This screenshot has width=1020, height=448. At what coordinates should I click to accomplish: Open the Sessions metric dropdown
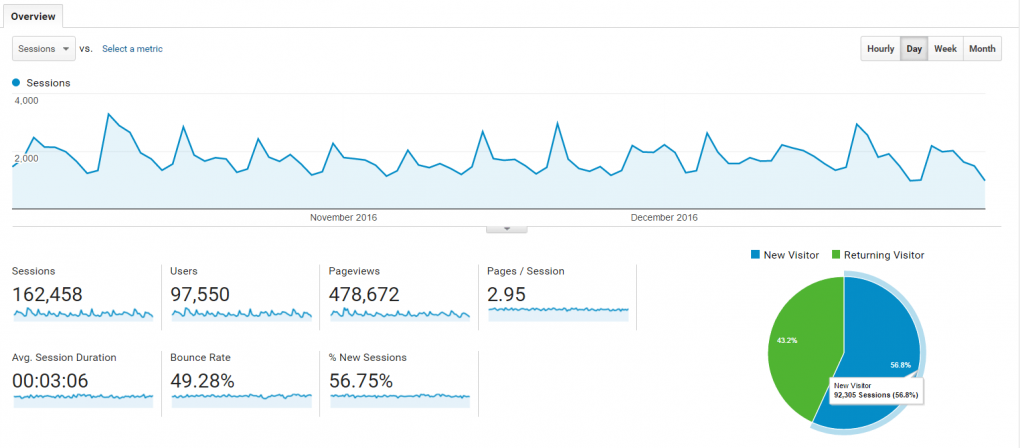44,49
